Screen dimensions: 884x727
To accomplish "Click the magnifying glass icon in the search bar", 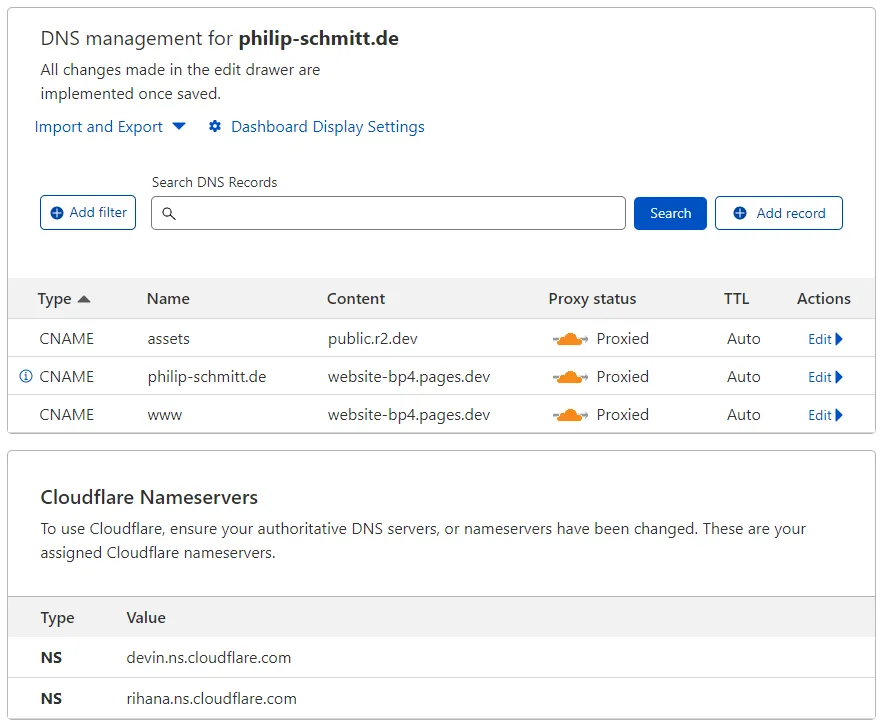I will (x=170, y=213).
